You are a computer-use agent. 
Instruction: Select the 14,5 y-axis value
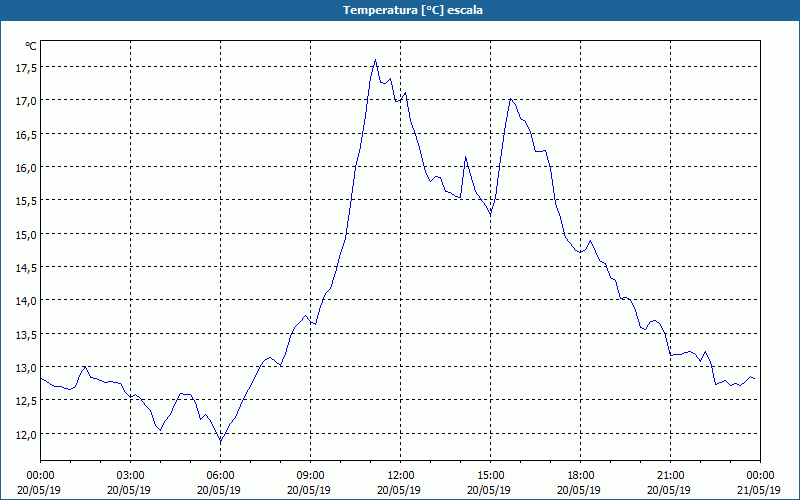click(26, 267)
